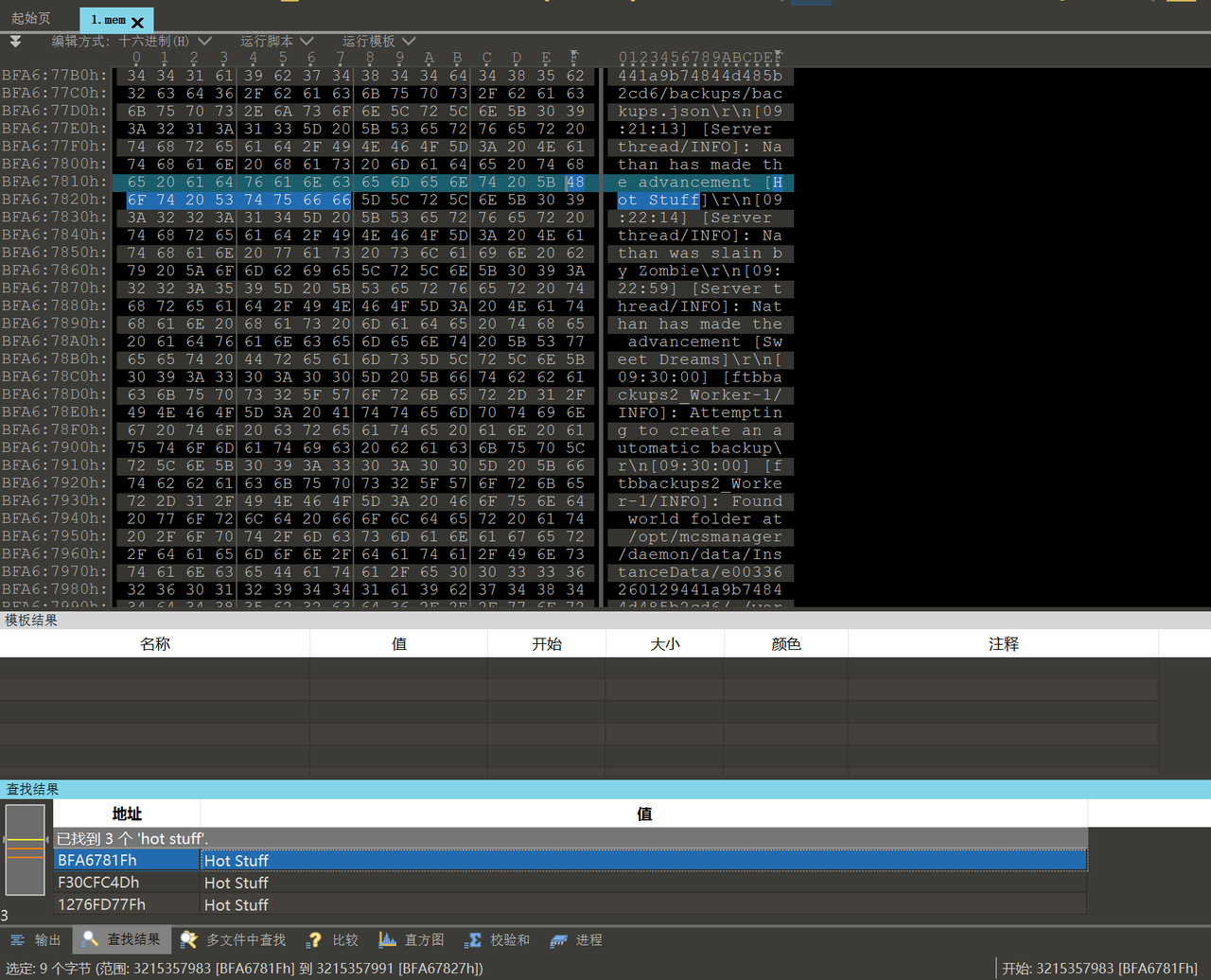Image resolution: width=1211 pixels, height=980 pixels.
Task: Click the find results minimap position bar
Action: (x=25, y=849)
